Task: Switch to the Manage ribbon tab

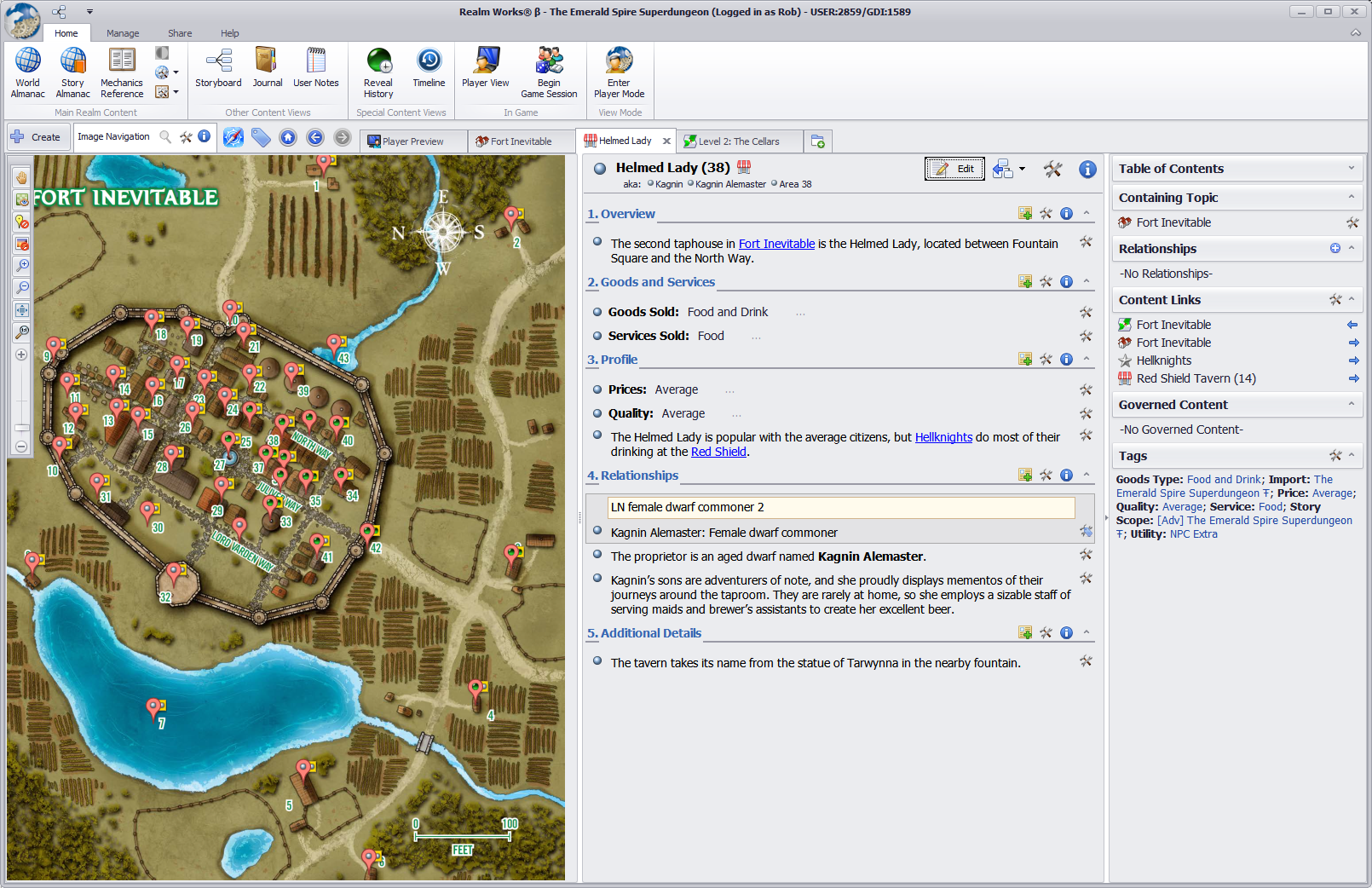Action: click(123, 33)
